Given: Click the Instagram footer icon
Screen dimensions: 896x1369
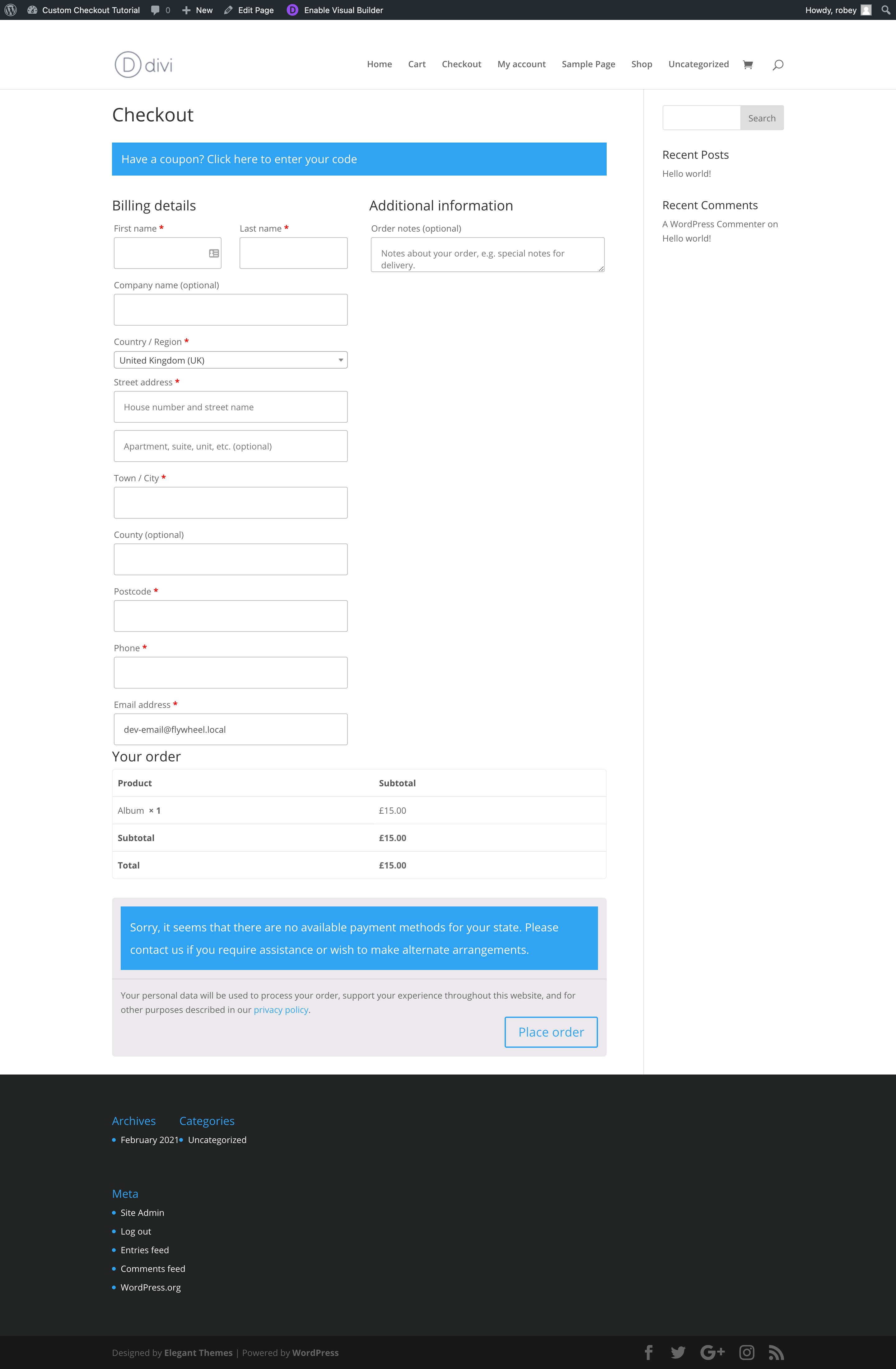Looking at the screenshot, I should pyautogui.click(x=747, y=1353).
